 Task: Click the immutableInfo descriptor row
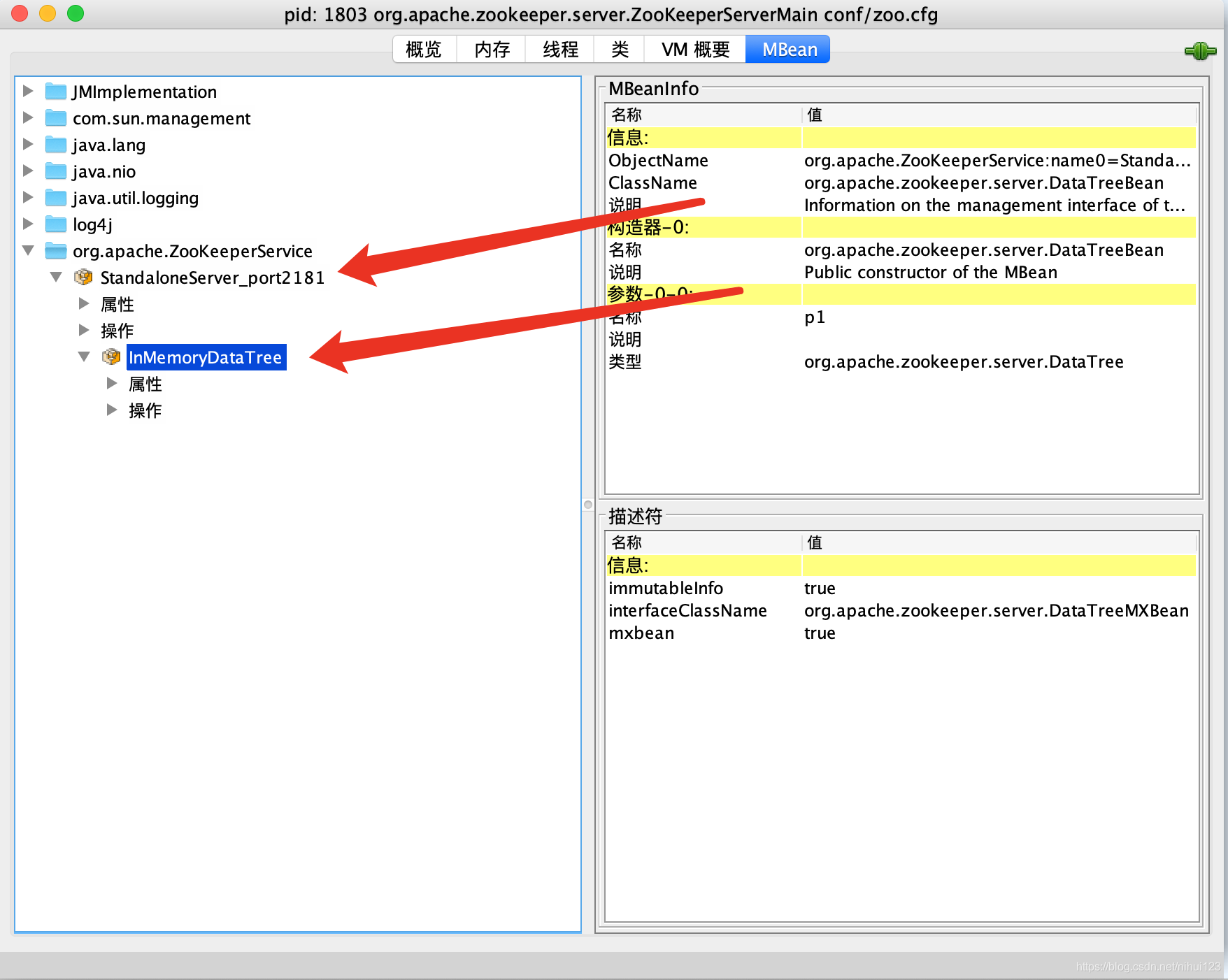(x=901, y=588)
